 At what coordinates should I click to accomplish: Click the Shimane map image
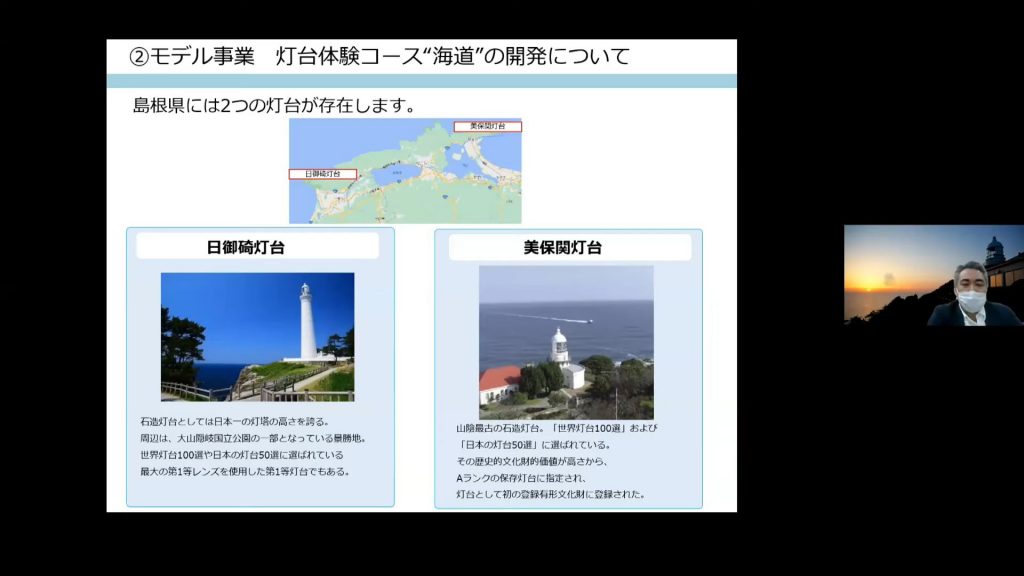tap(405, 170)
